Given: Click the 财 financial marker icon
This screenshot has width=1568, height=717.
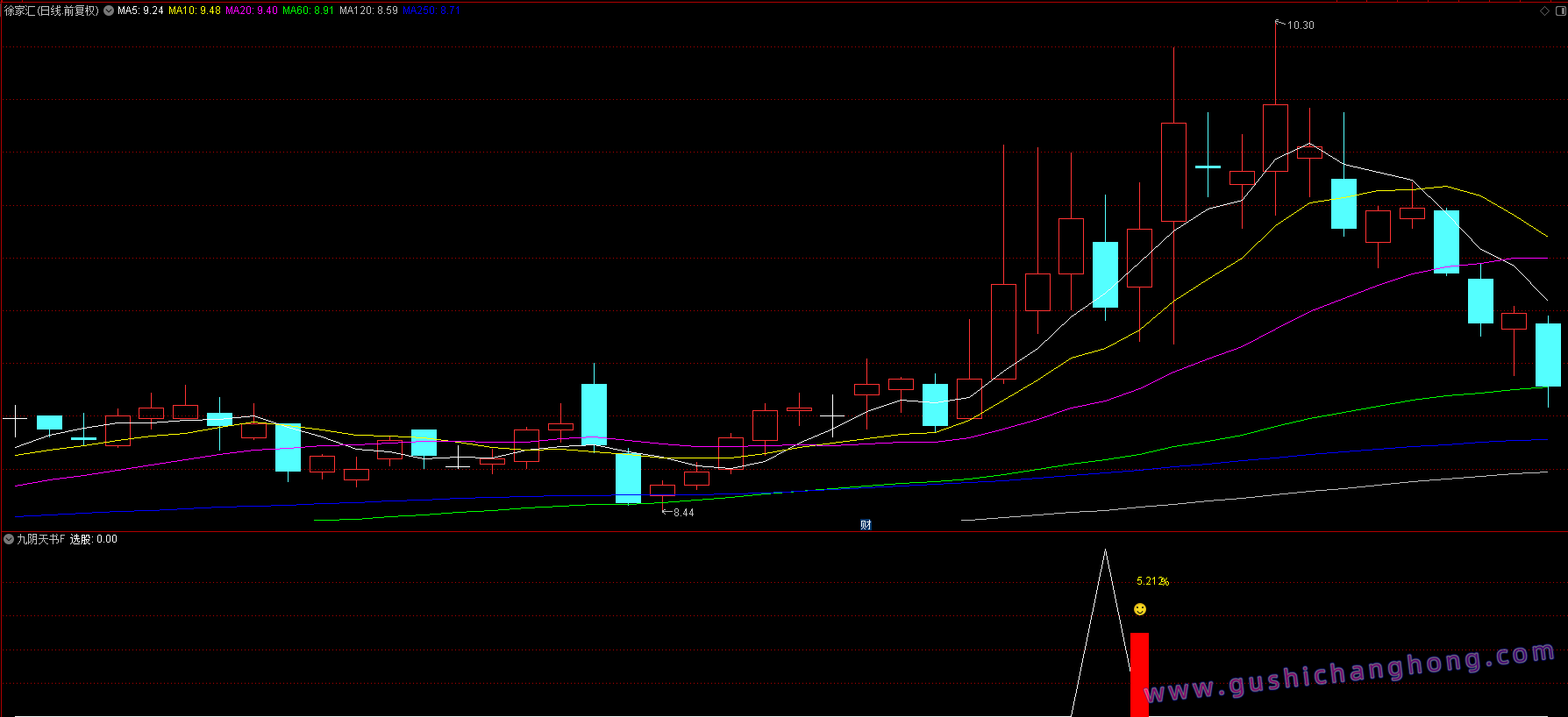Looking at the screenshot, I should 866,525.
